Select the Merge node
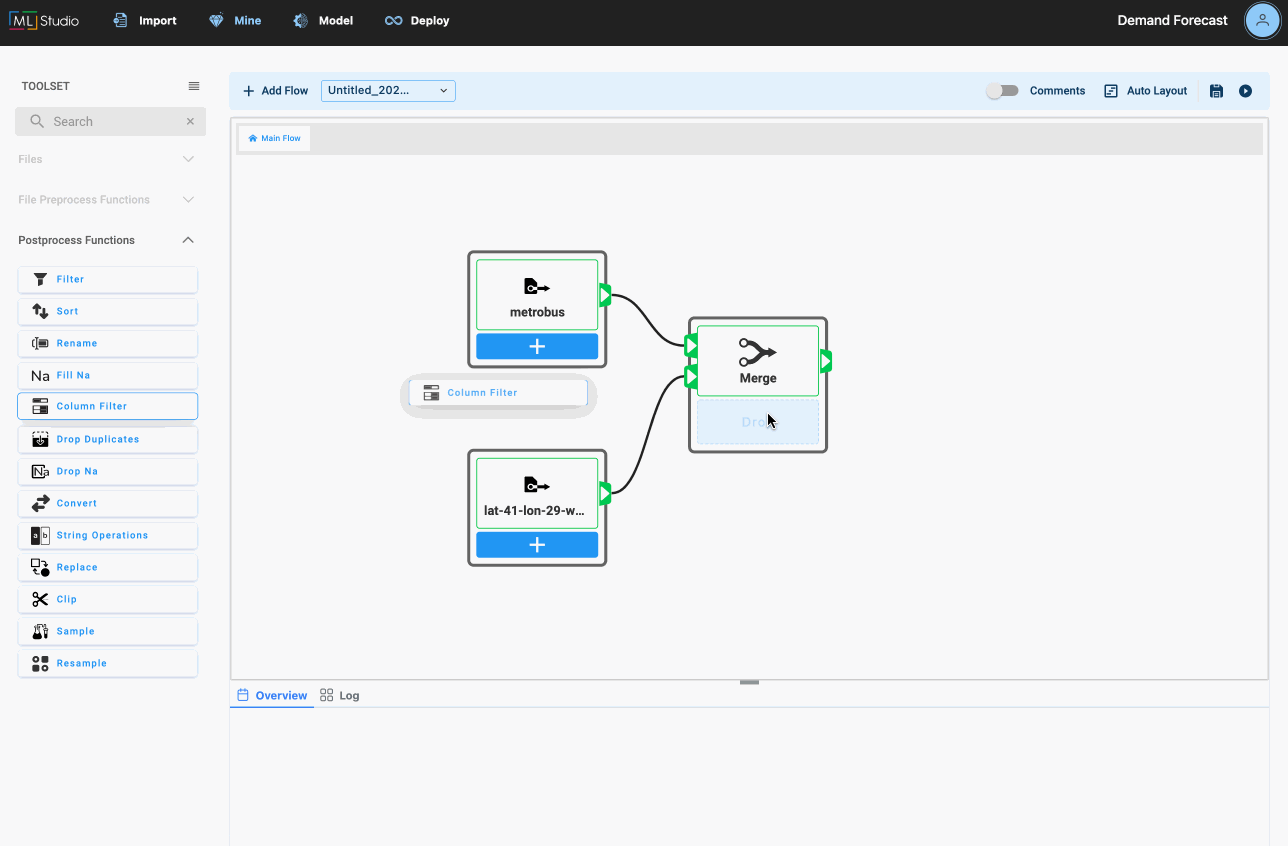 point(758,361)
